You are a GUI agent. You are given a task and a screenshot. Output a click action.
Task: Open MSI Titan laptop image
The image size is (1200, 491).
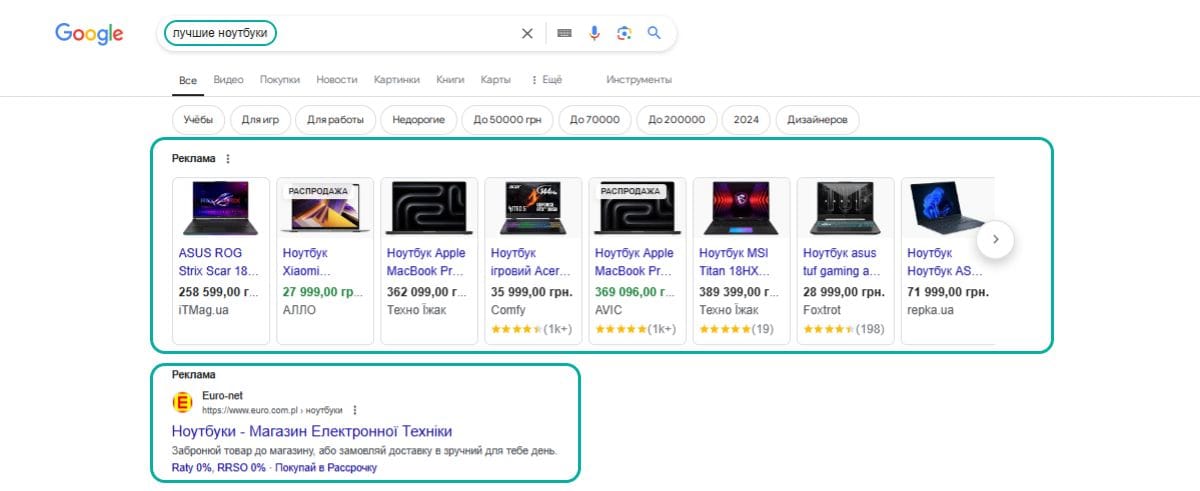(x=741, y=209)
